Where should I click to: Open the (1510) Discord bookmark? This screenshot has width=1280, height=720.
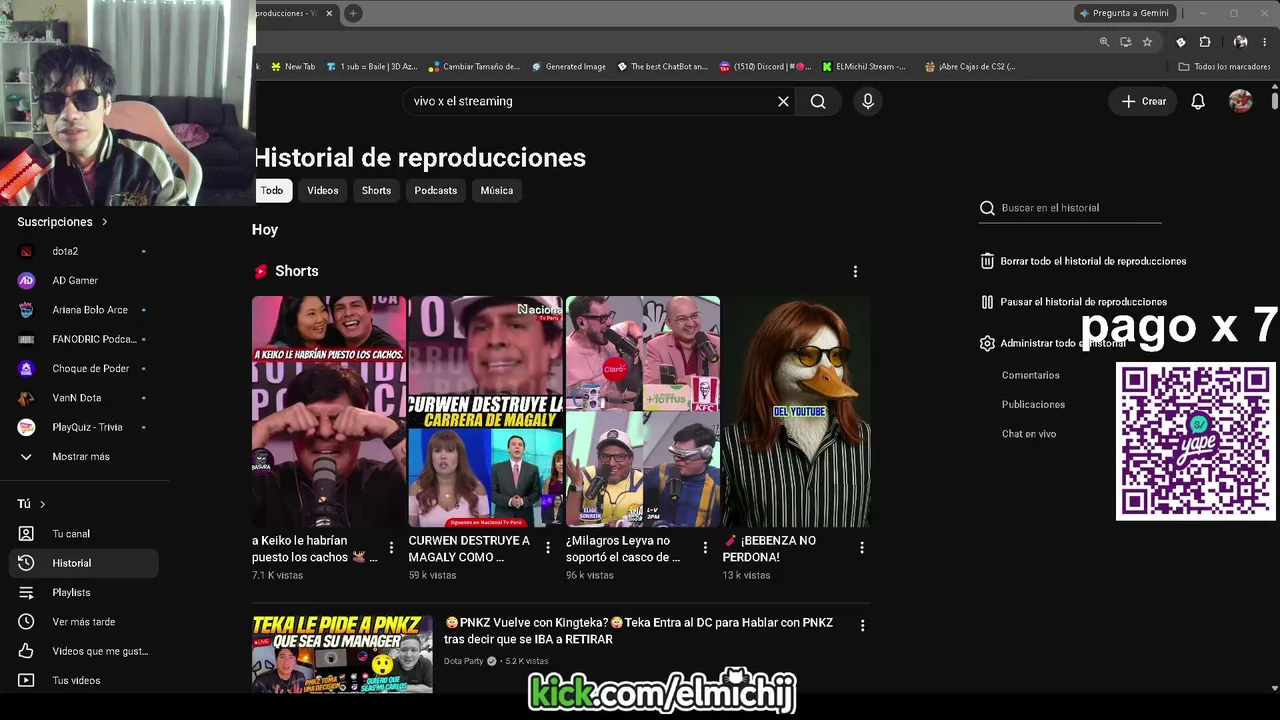pyautogui.click(x=765, y=67)
